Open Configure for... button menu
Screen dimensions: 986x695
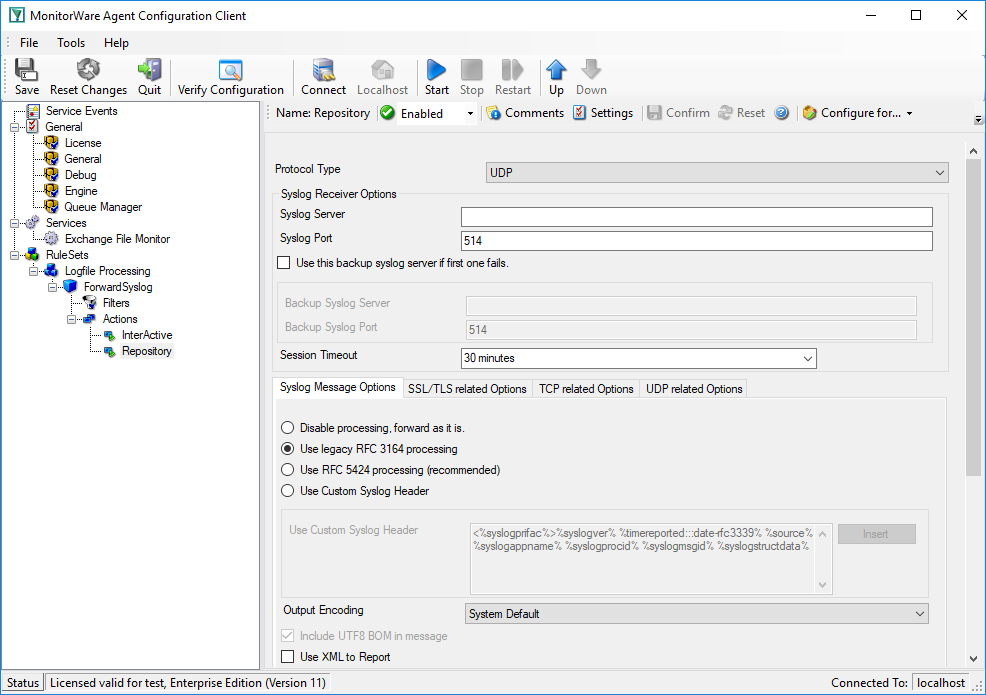coord(858,113)
